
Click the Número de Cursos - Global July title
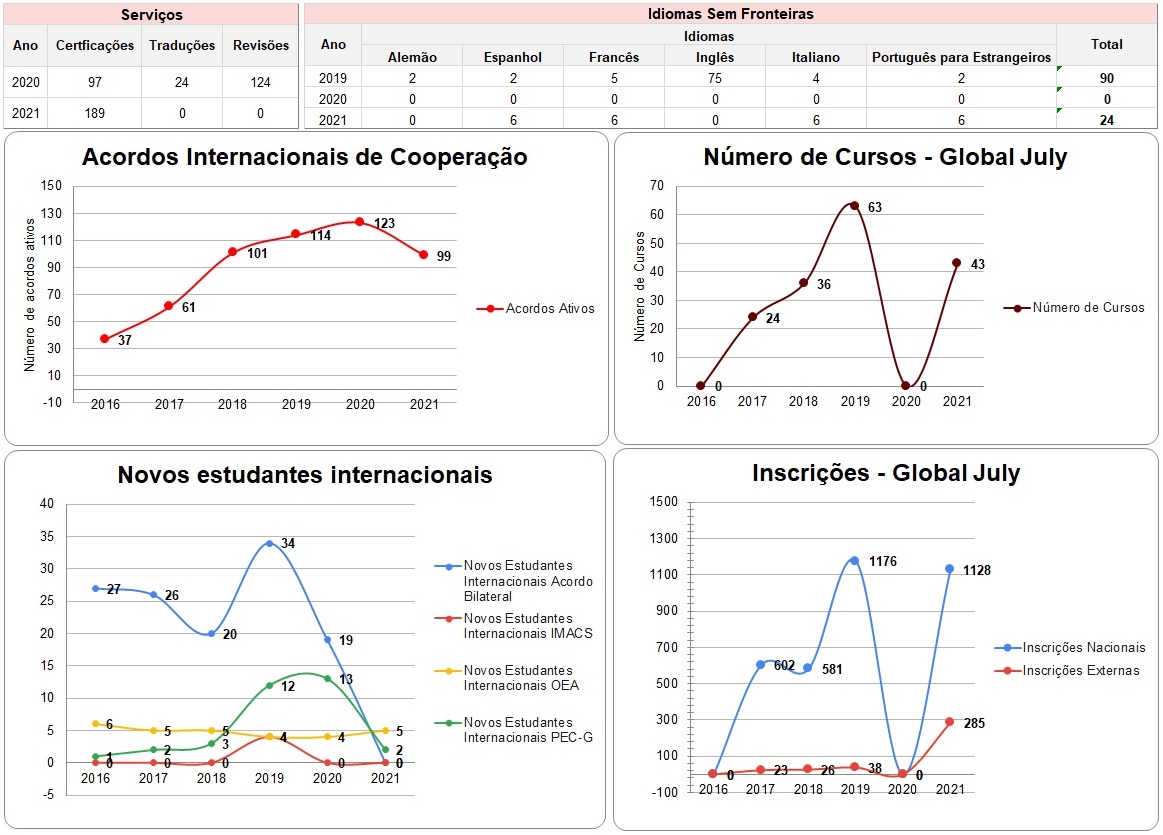tap(885, 158)
